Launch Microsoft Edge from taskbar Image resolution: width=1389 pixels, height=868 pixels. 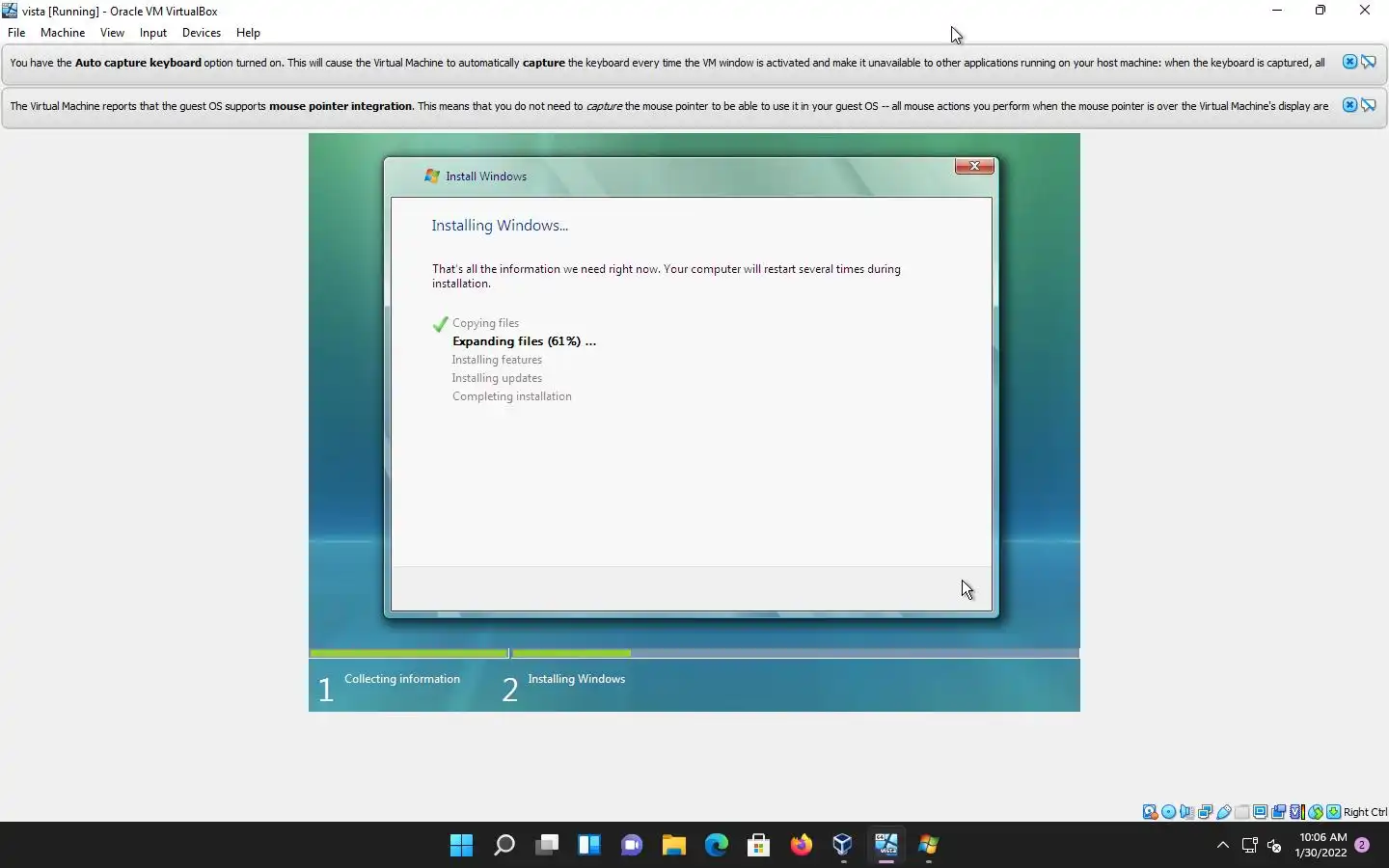pos(716,846)
